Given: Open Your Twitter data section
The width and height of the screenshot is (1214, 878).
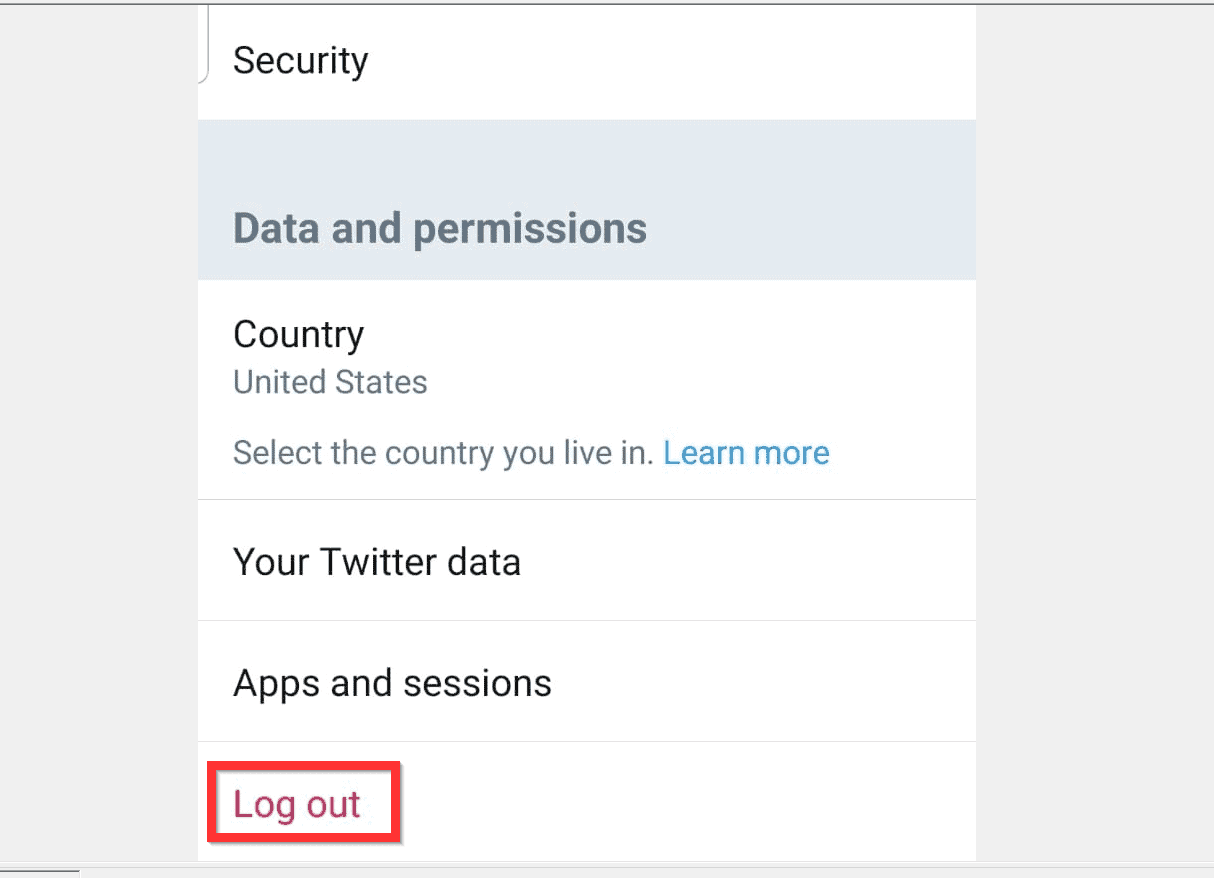Looking at the screenshot, I should 377,561.
